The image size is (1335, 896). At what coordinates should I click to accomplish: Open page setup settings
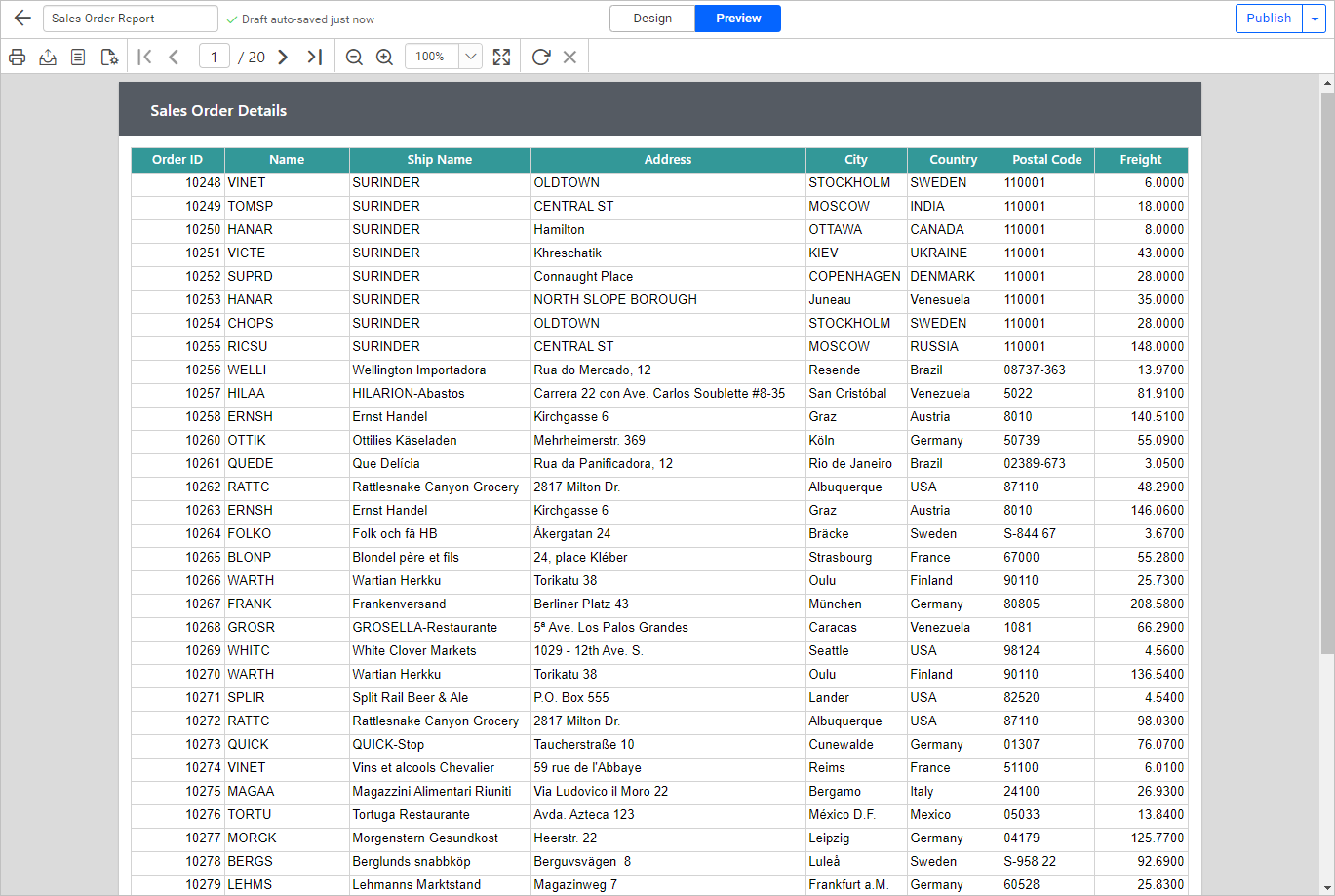[109, 57]
